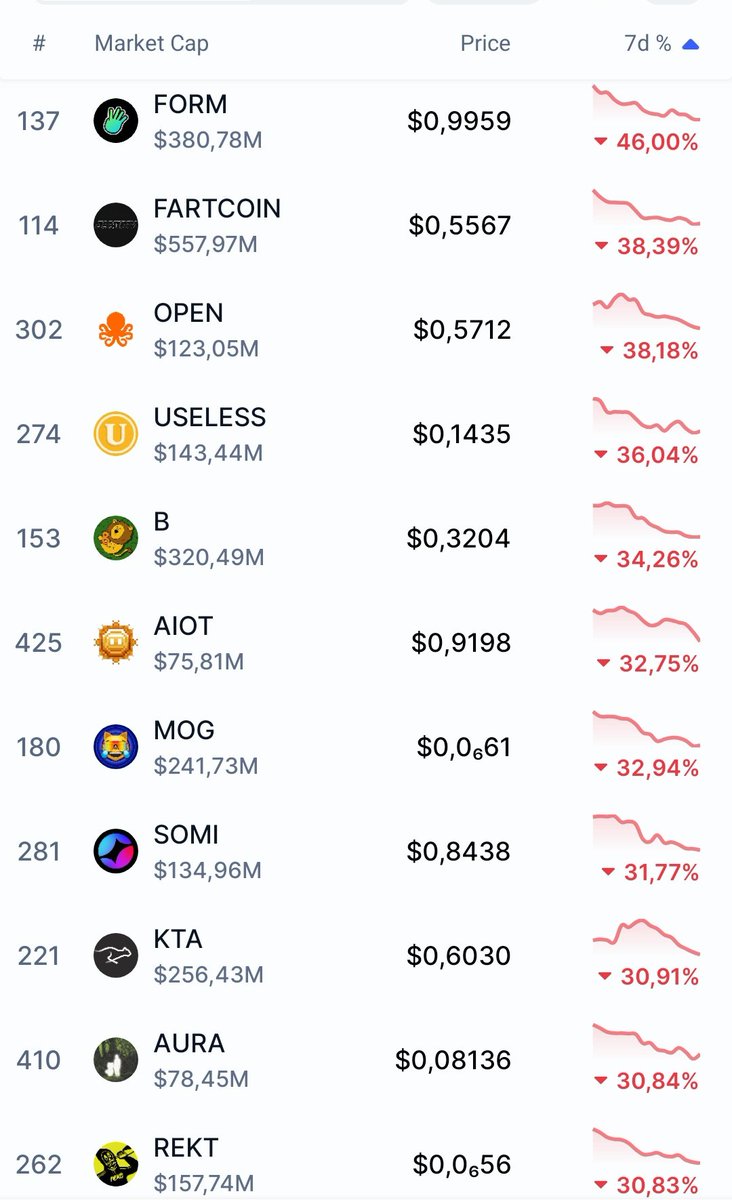Screen dimensions: 732x1200
Task: Tap the FORM coin logo icon
Action: pyautogui.click(x=115, y=121)
